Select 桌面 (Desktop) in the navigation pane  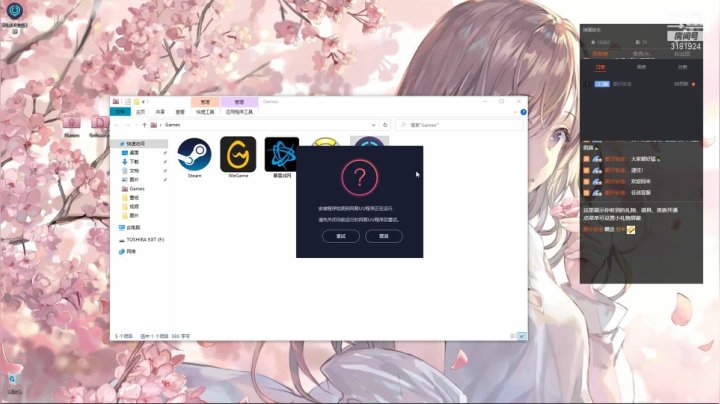[x=134, y=152]
